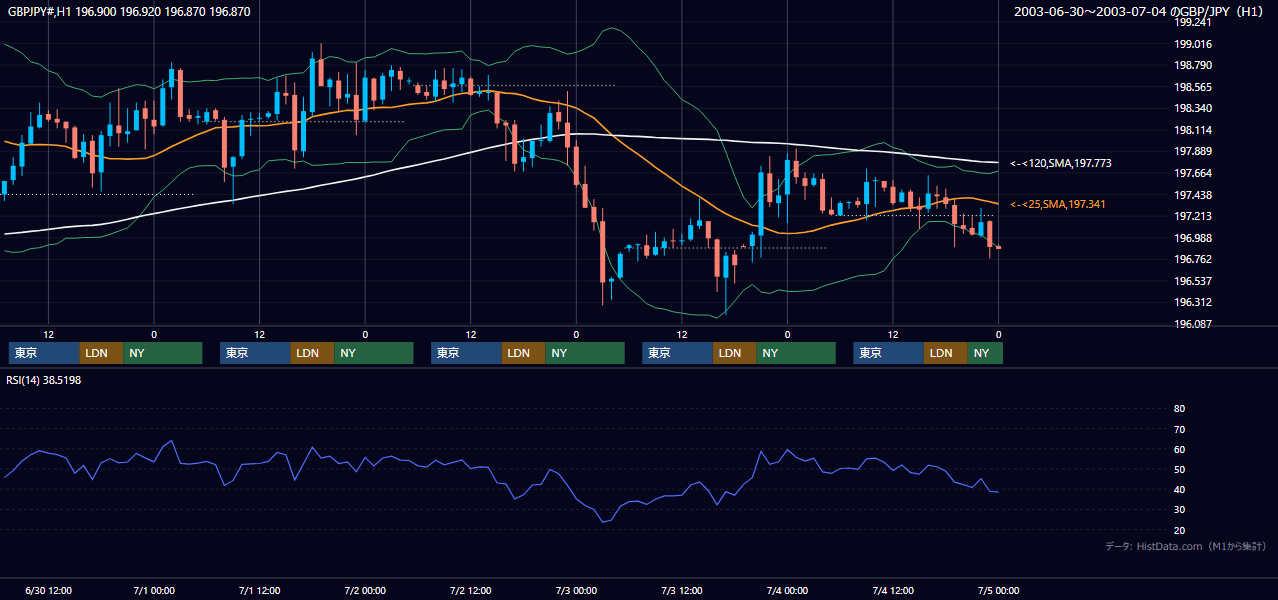Click the first NY session block
The image size is (1278, 600).
click(162, 353)
